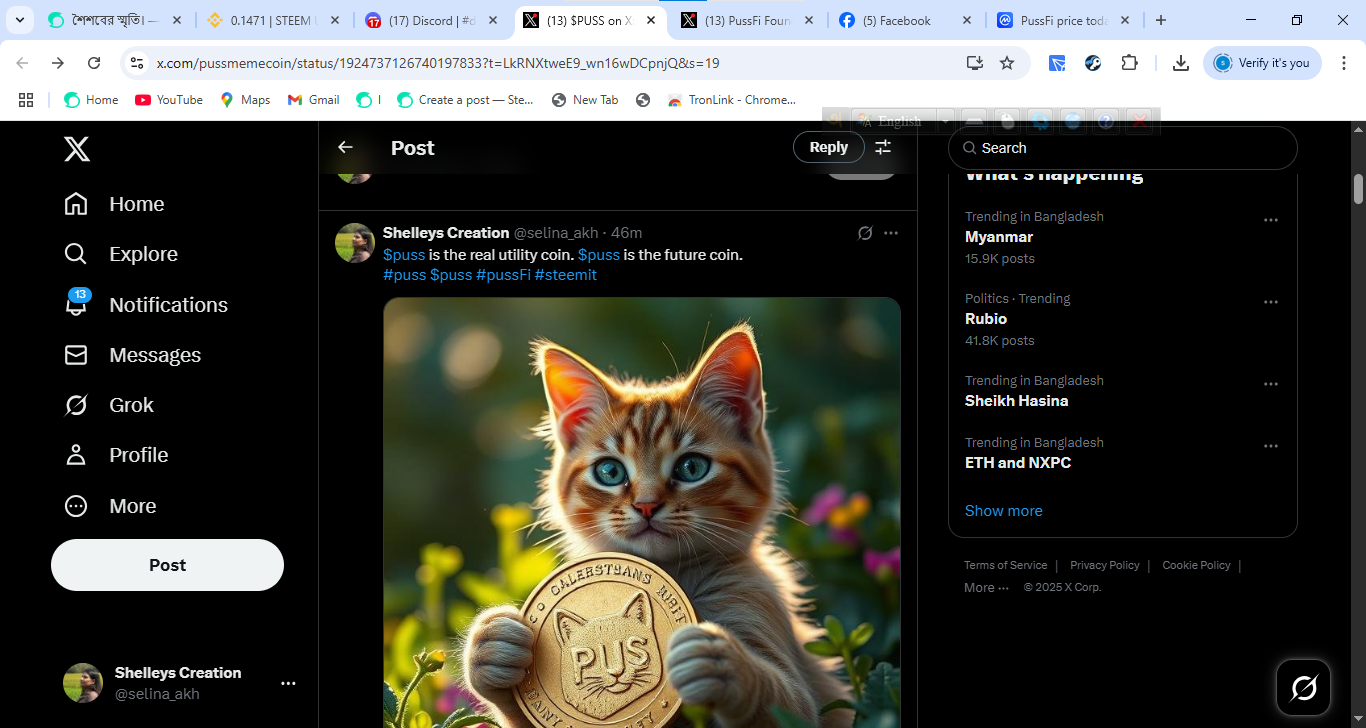Bookmark this page with the star icon
This screenshot has height=728, width=1366.
(x=1007, y=63)
